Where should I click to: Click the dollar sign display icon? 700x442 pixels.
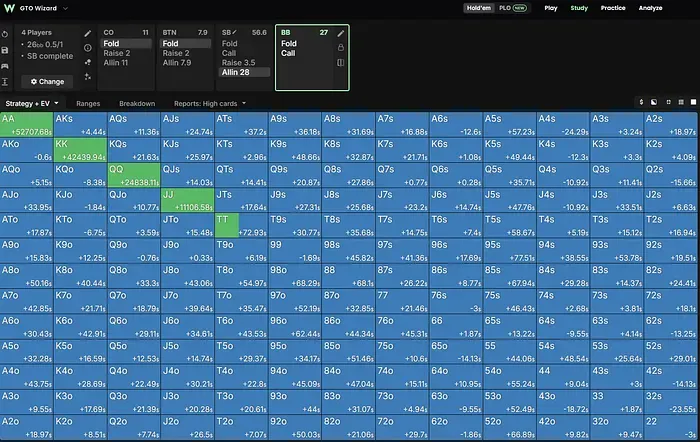[641, 102]
